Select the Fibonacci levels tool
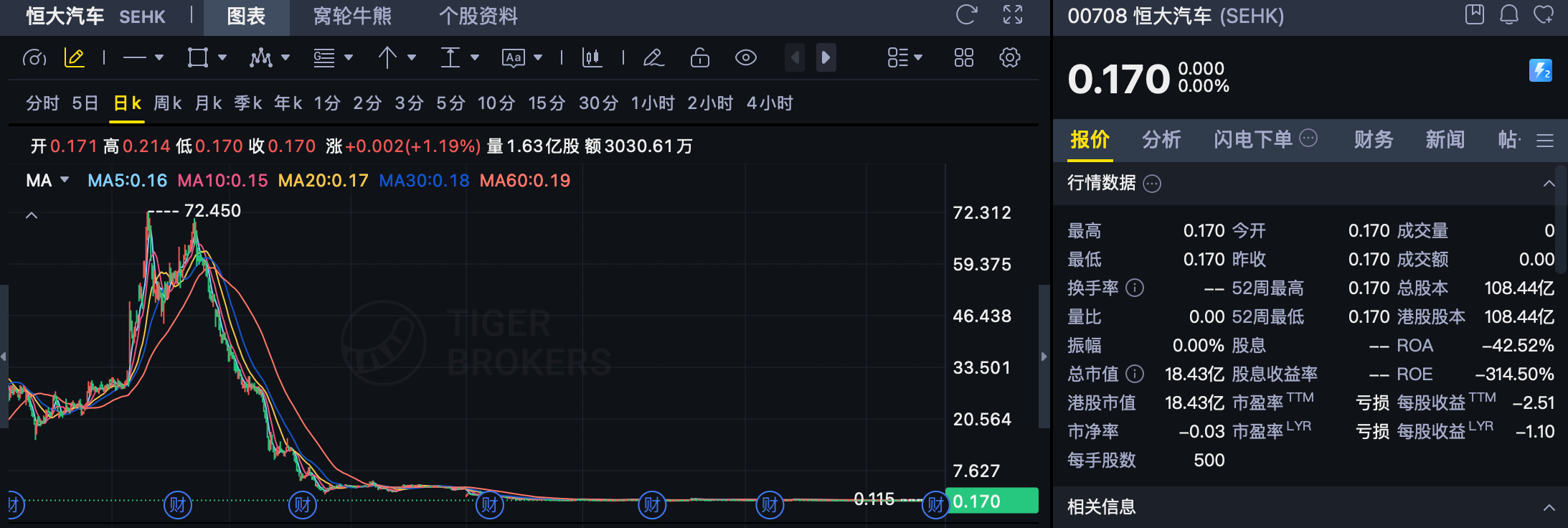Viewport: 1568px width, 528px height. [324, 57]
